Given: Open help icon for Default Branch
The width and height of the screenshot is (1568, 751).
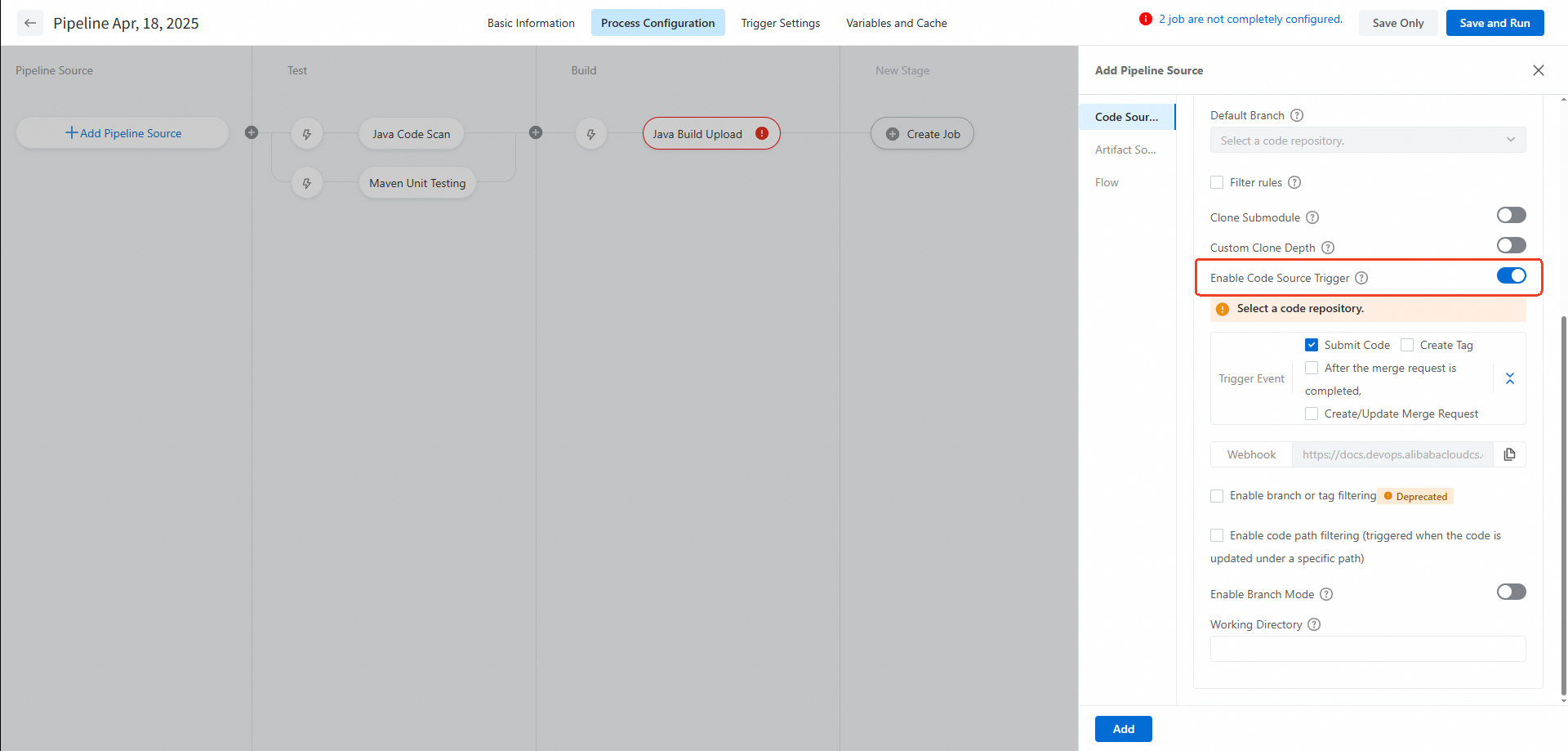Looking at the screenshot, I should 1297,115.
